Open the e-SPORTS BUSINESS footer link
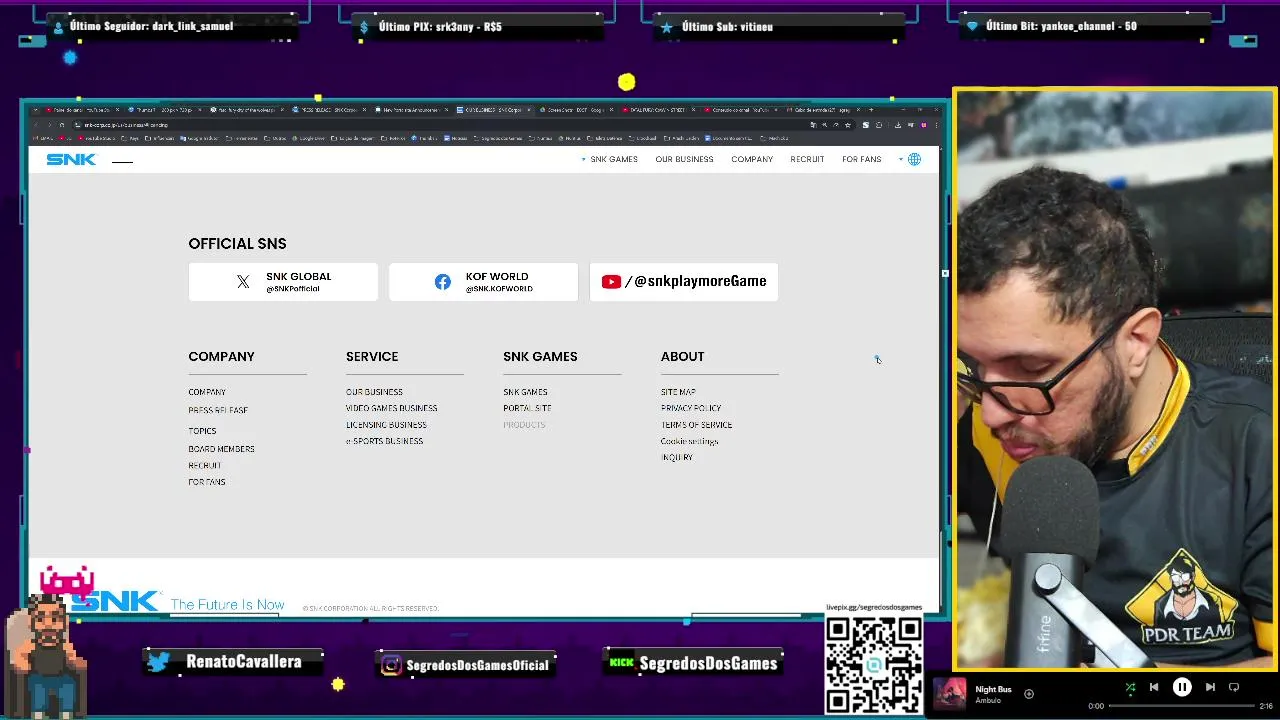1280x720 pixels. click(384, 441)
